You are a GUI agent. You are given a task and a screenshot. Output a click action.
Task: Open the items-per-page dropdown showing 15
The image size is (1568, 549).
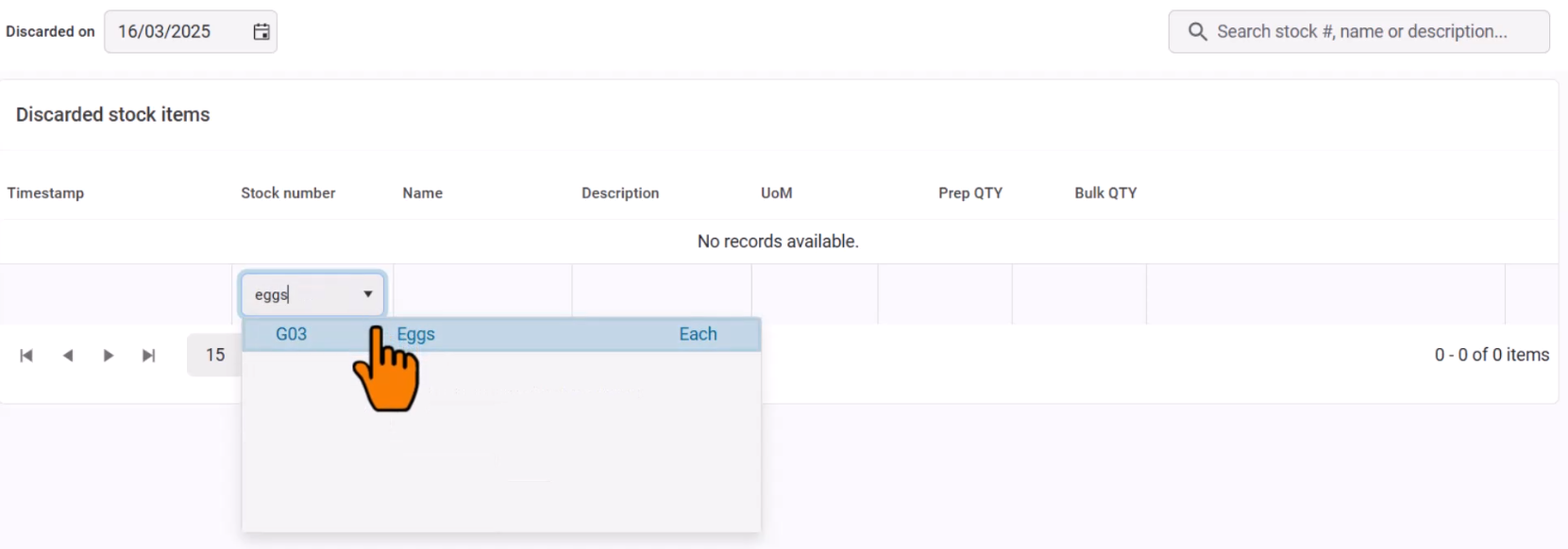coord(215,356)
